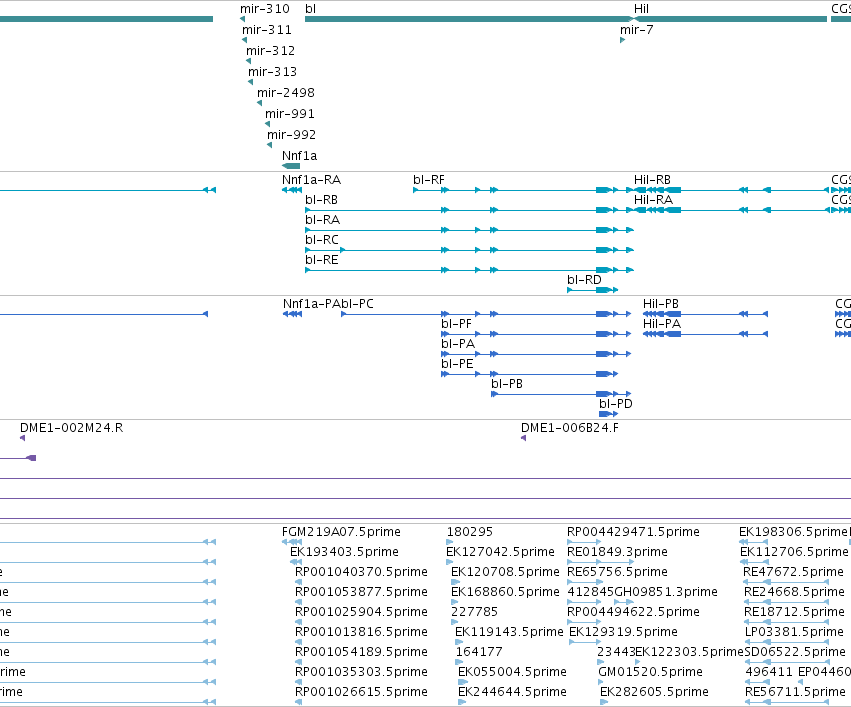Open the FGM219A07.5prime EST label

click(341, 532)
